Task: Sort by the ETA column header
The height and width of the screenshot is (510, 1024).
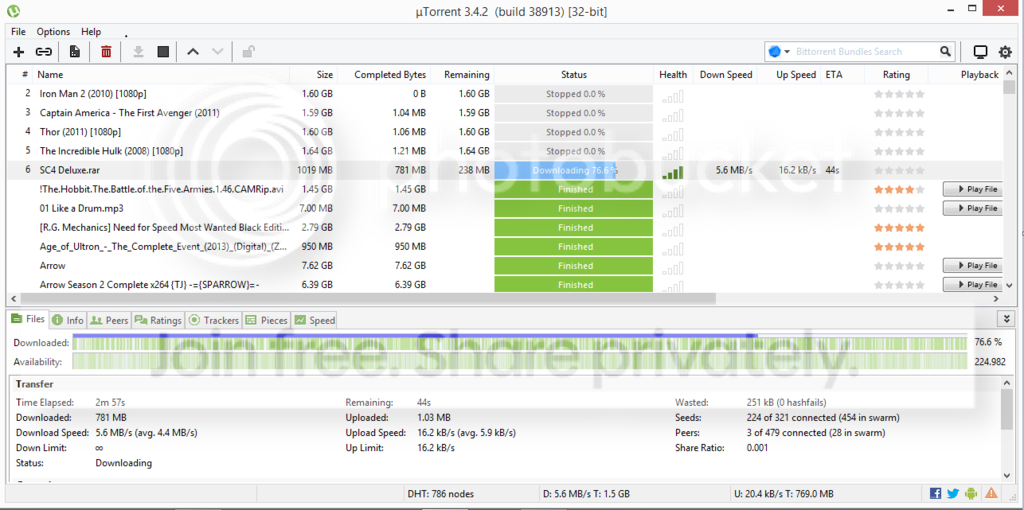Action: click(842, 74)
